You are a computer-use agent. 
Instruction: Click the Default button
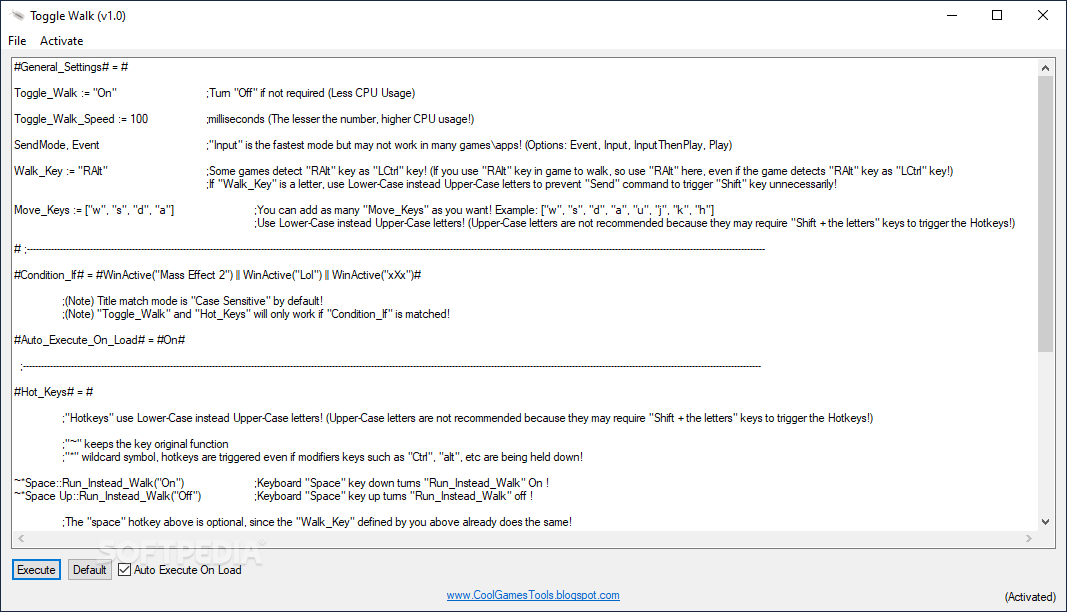pos(89,570)
